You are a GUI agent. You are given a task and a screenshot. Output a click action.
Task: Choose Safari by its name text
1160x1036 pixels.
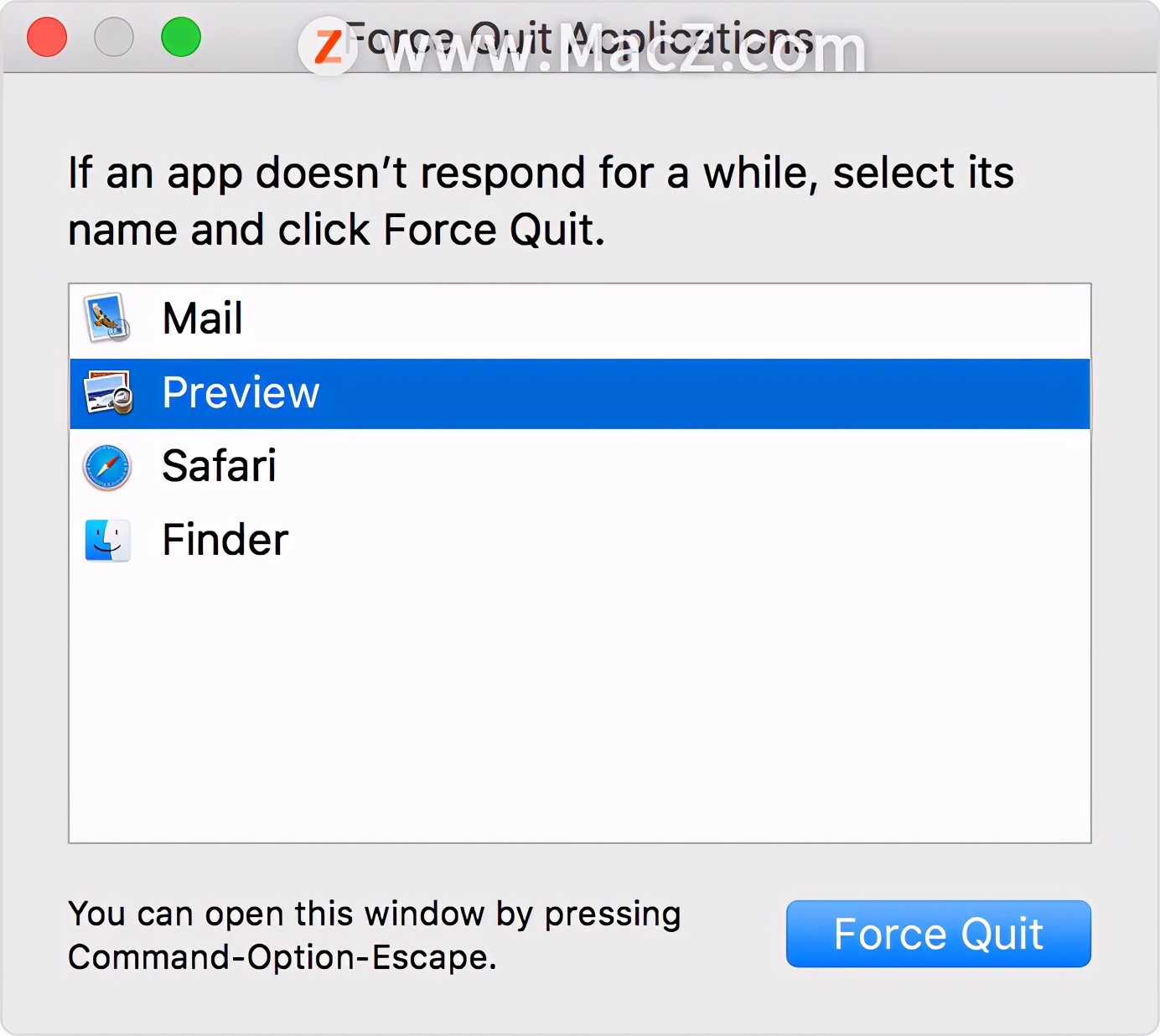220,466
